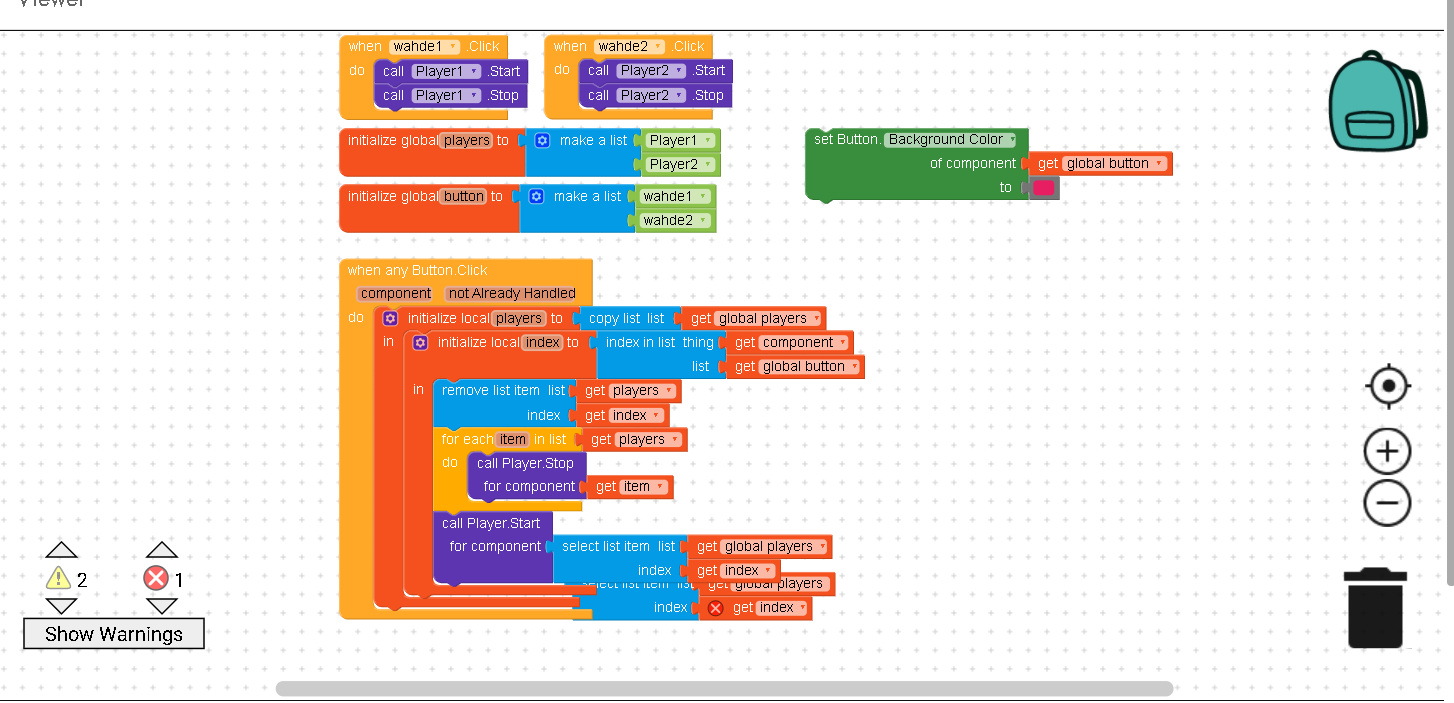Image resolution: width=1454 pixels, height=703 pixels.
Task: Click red error icon on get index block
Action: [x=715, y=608]
